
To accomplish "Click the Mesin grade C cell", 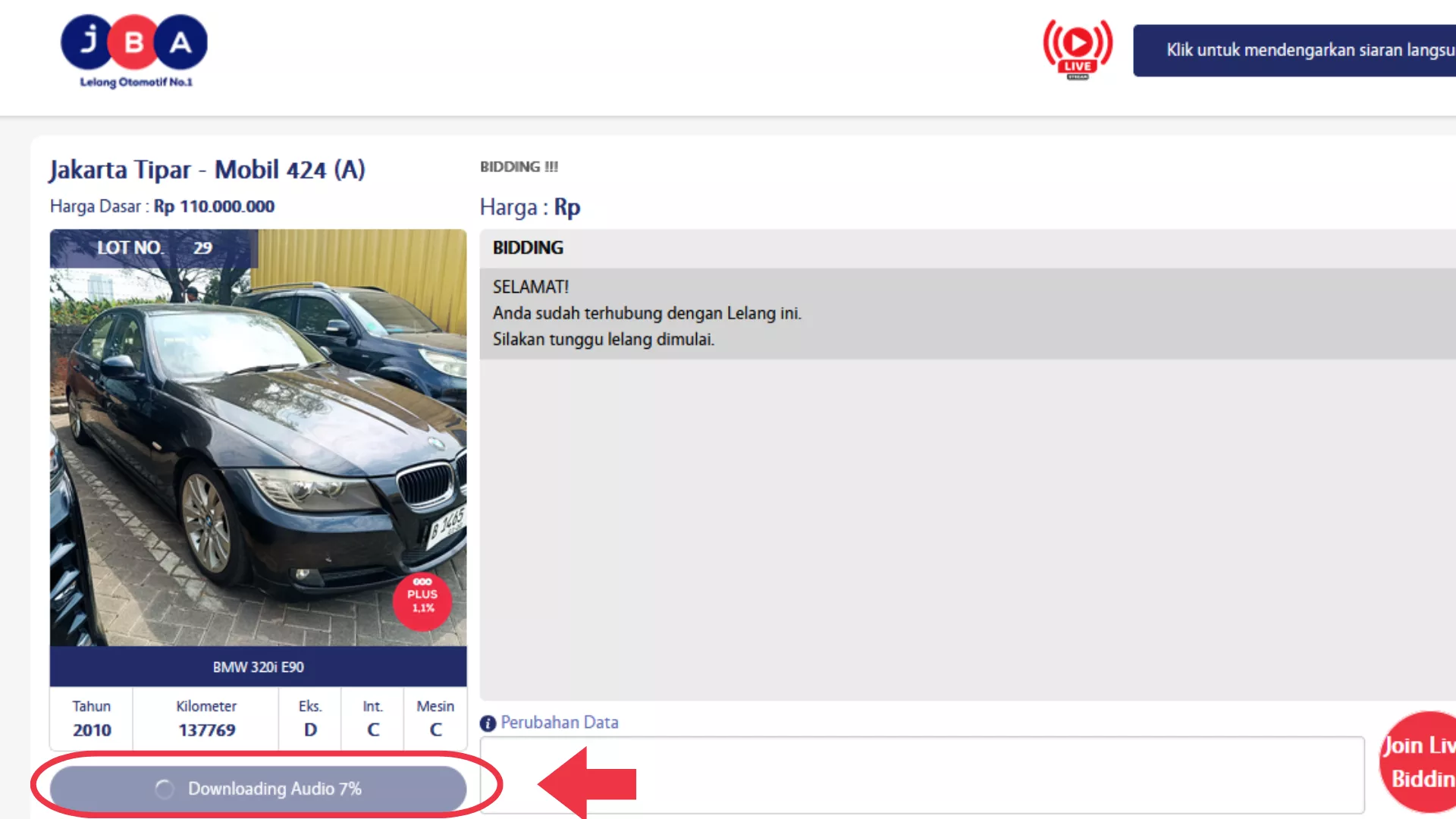I will pyautogui.click(x=435, y=718).
